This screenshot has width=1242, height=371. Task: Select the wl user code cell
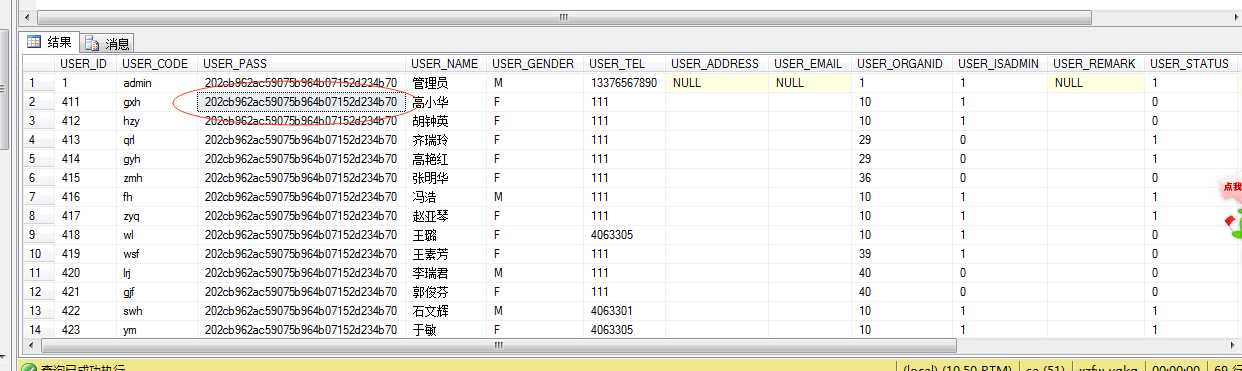pyautogui.click(x=157, y=235)
